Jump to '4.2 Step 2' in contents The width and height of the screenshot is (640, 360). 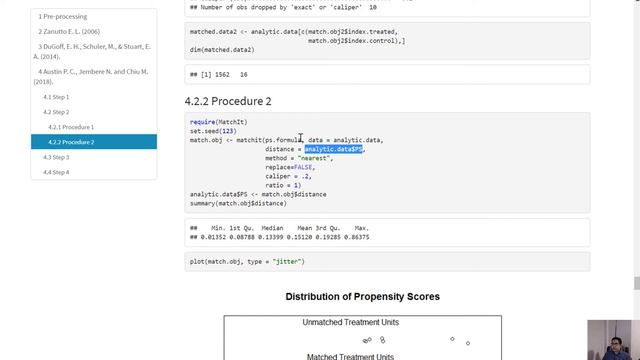(x=56, y=112)
